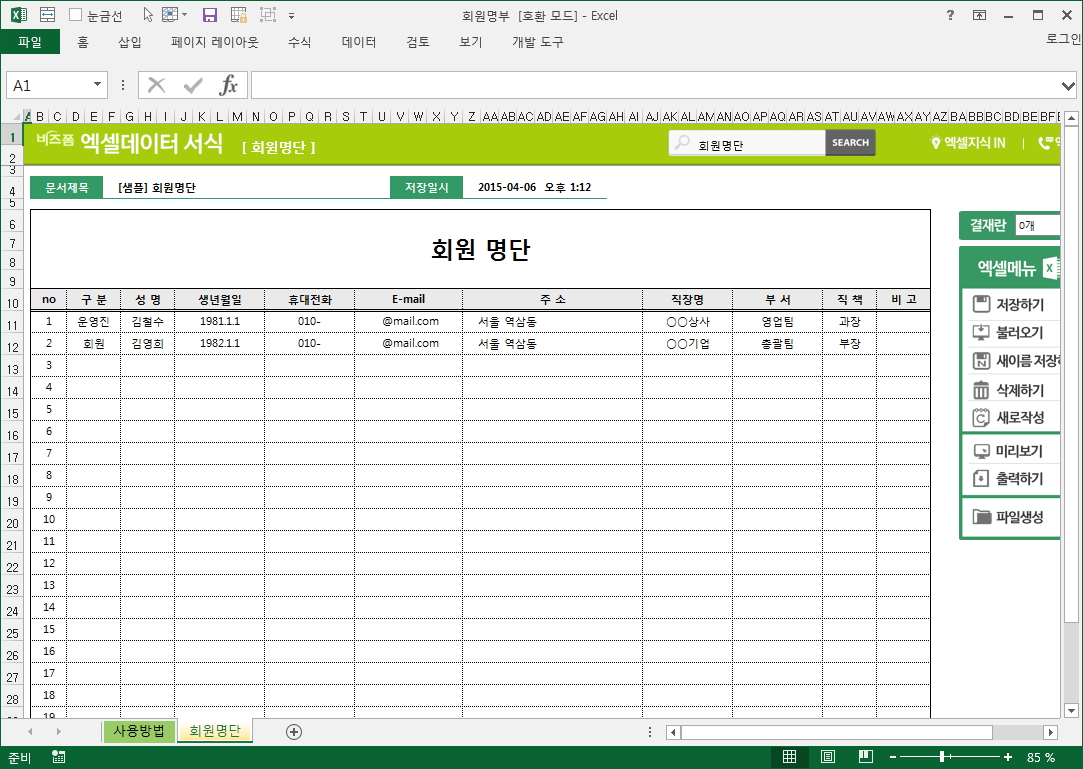Open Customize Quick Access Toolbar dropdown
The width and height of the screenshot is (1083, 769).
[291, 16]
